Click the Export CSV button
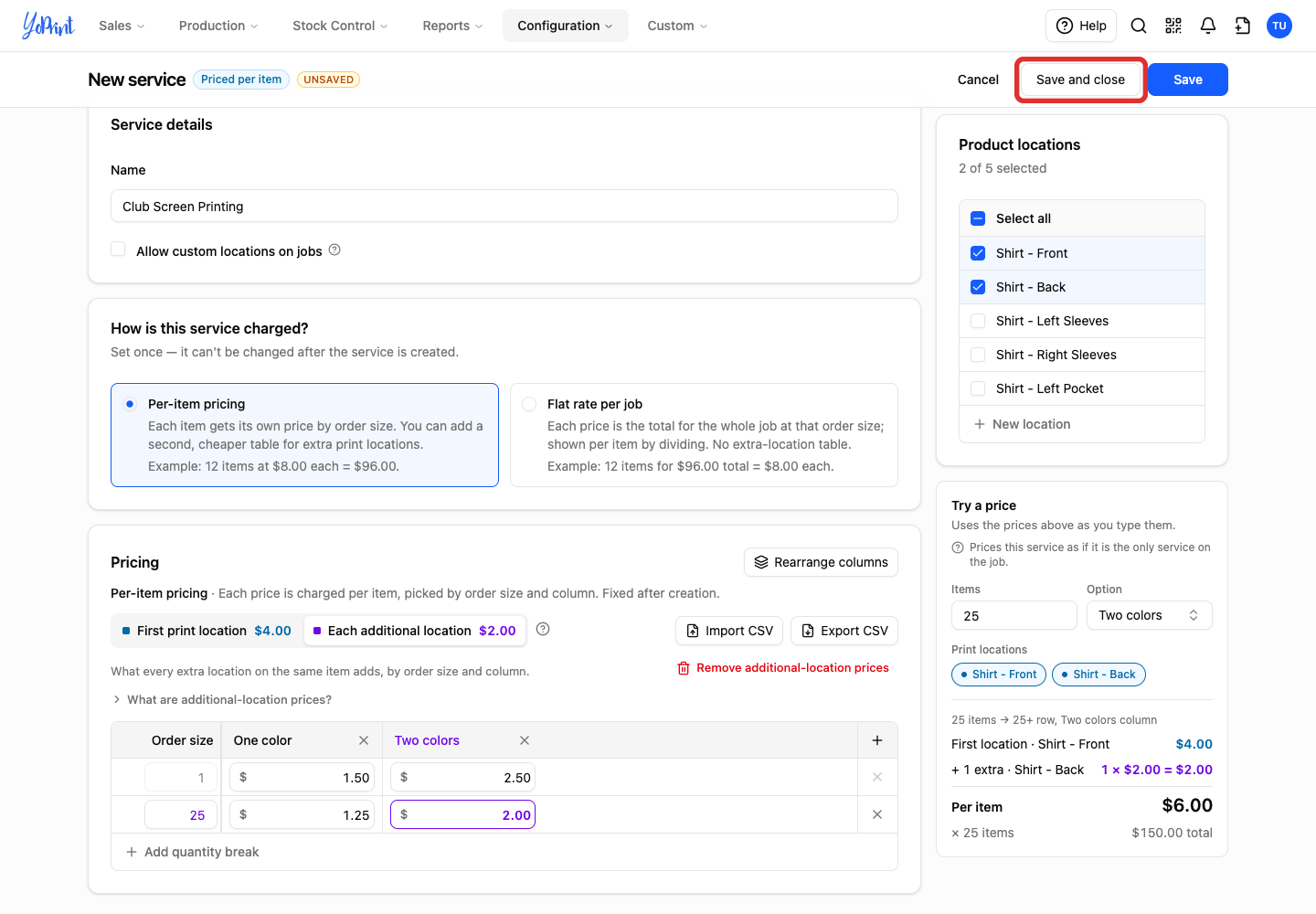The image size is (1316, 914). pyautogui.click(x=844, y=631)
